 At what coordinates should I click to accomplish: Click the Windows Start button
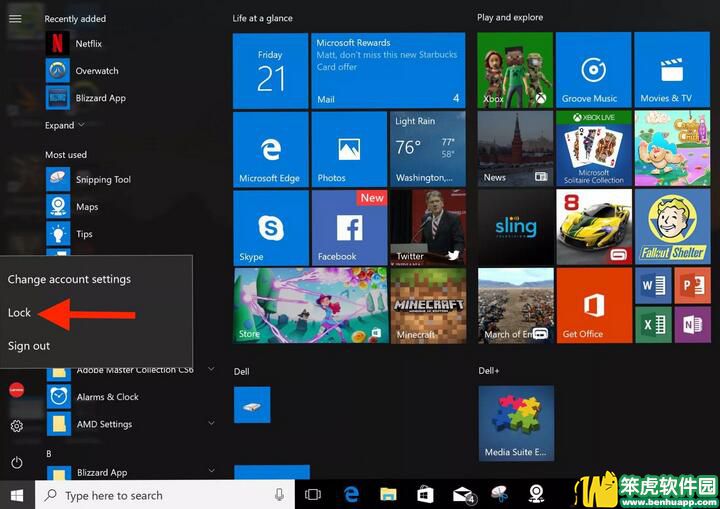point(17,495)
